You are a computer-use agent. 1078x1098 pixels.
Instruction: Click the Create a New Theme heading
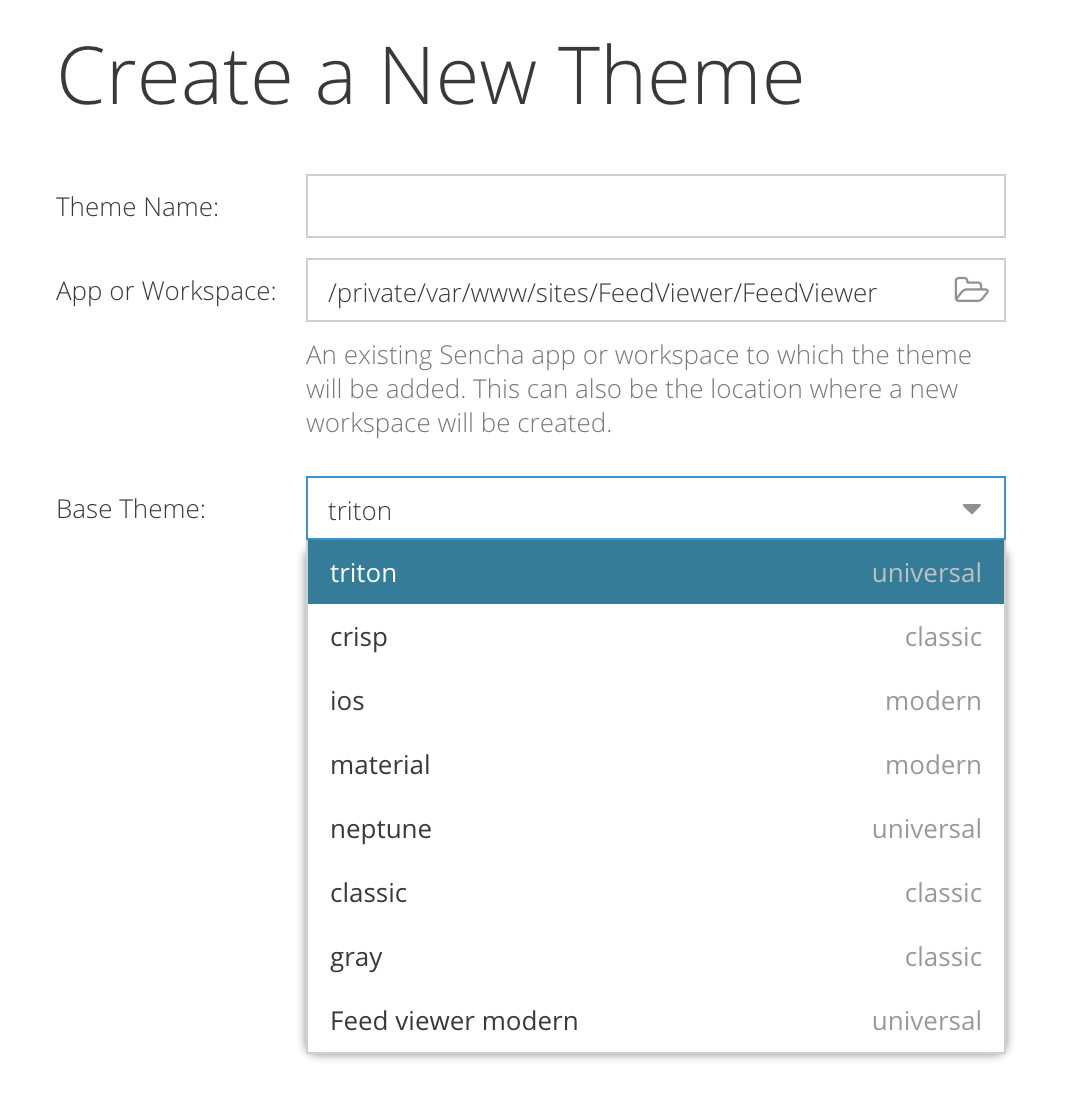pos(430,75)
